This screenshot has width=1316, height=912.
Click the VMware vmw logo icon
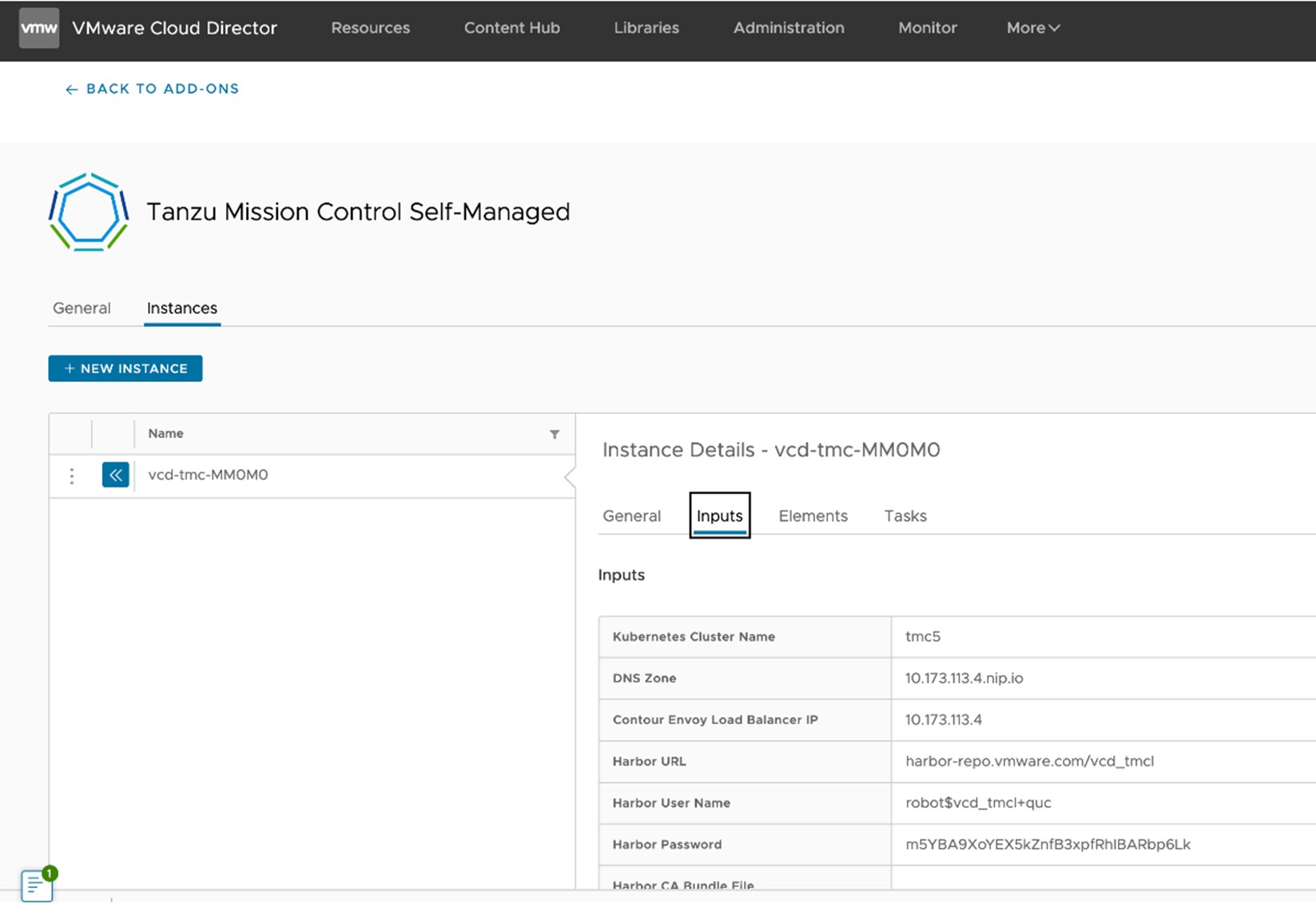(38, 28)
